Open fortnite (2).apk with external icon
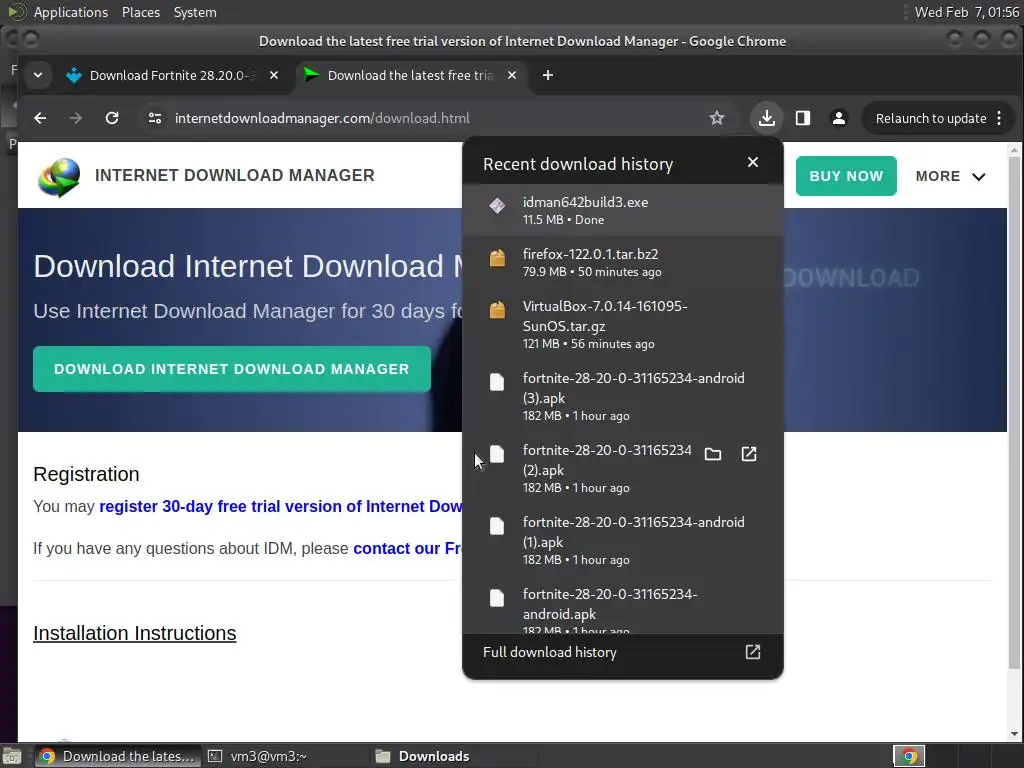The height and width of the screenshot is (768, 1024). (749, 454)
